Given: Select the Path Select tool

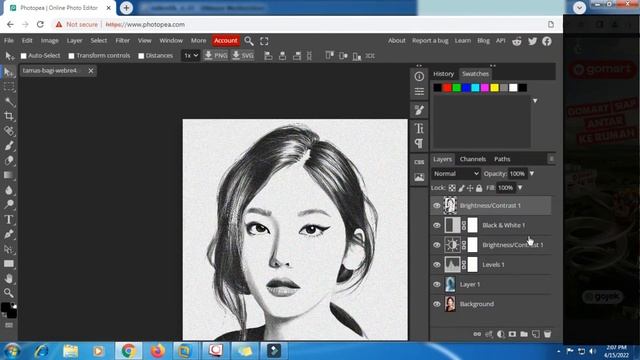Looking at the screenshot, I should (x=9, y=249).
